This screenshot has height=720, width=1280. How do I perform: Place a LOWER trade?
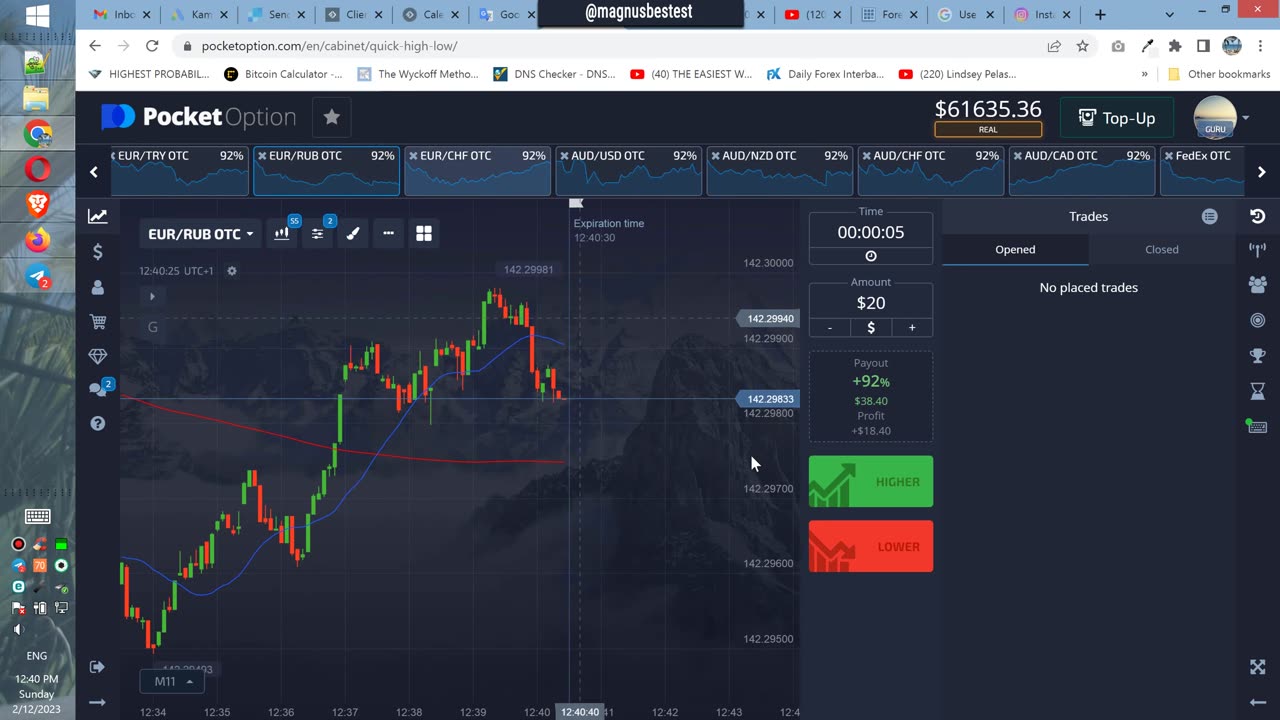870,547
